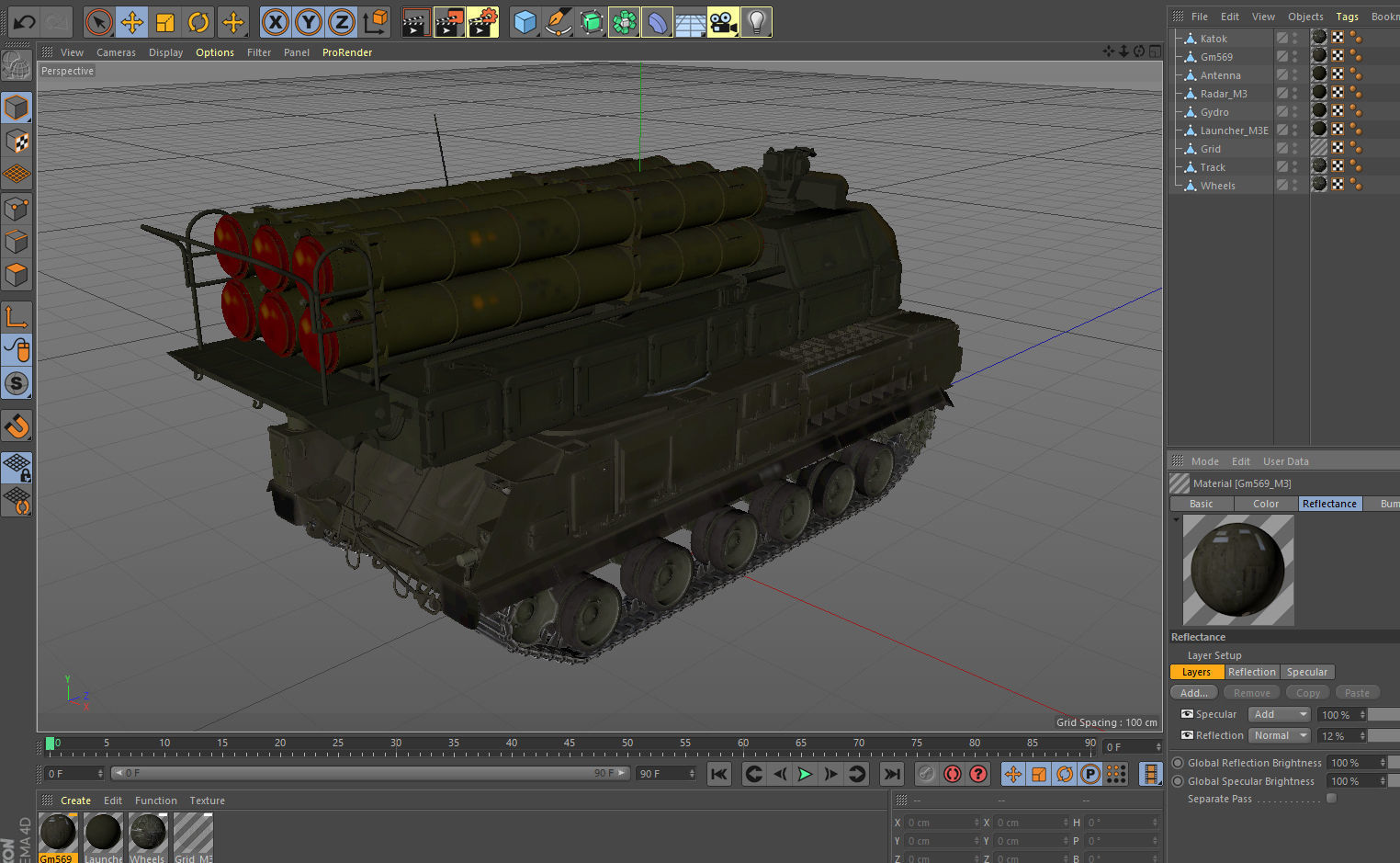The height and width of the screenshot is (863, 1400).
Task: Add a Cube primitive object
Action: (525, 22)
